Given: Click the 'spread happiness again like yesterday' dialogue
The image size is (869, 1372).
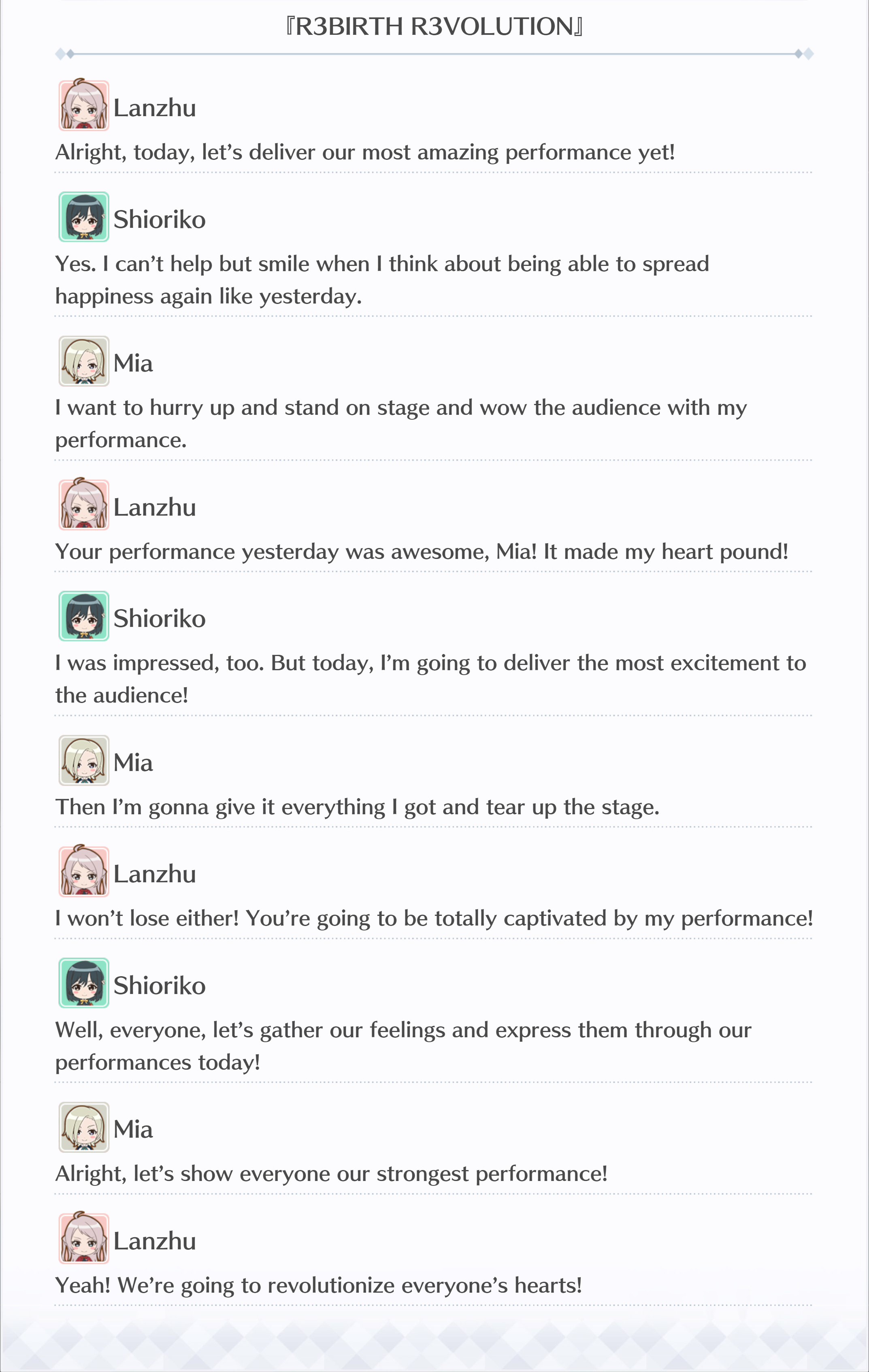Looking at the screenshot, I should [382, 280].
